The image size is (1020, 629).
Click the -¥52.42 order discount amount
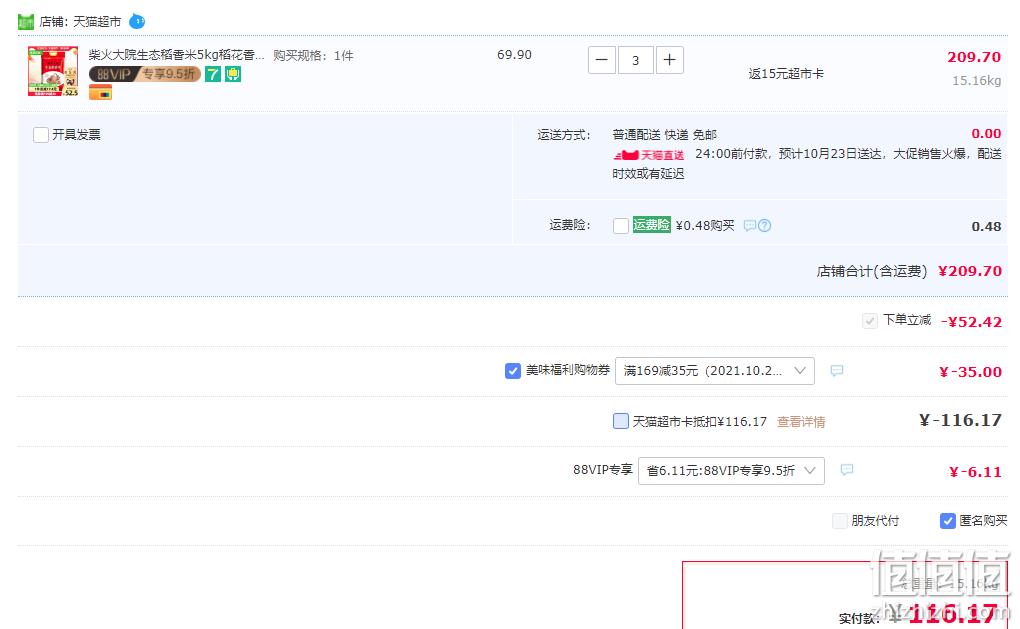[971, 321]
